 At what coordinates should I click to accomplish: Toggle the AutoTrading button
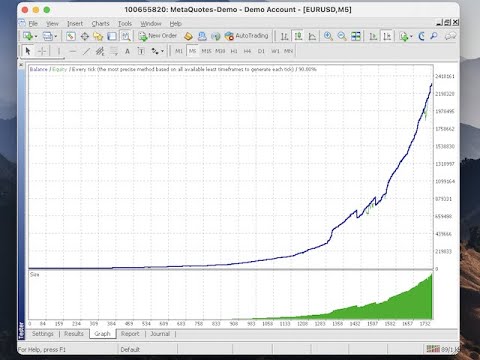pyautogui.click(x=247, y=36)
